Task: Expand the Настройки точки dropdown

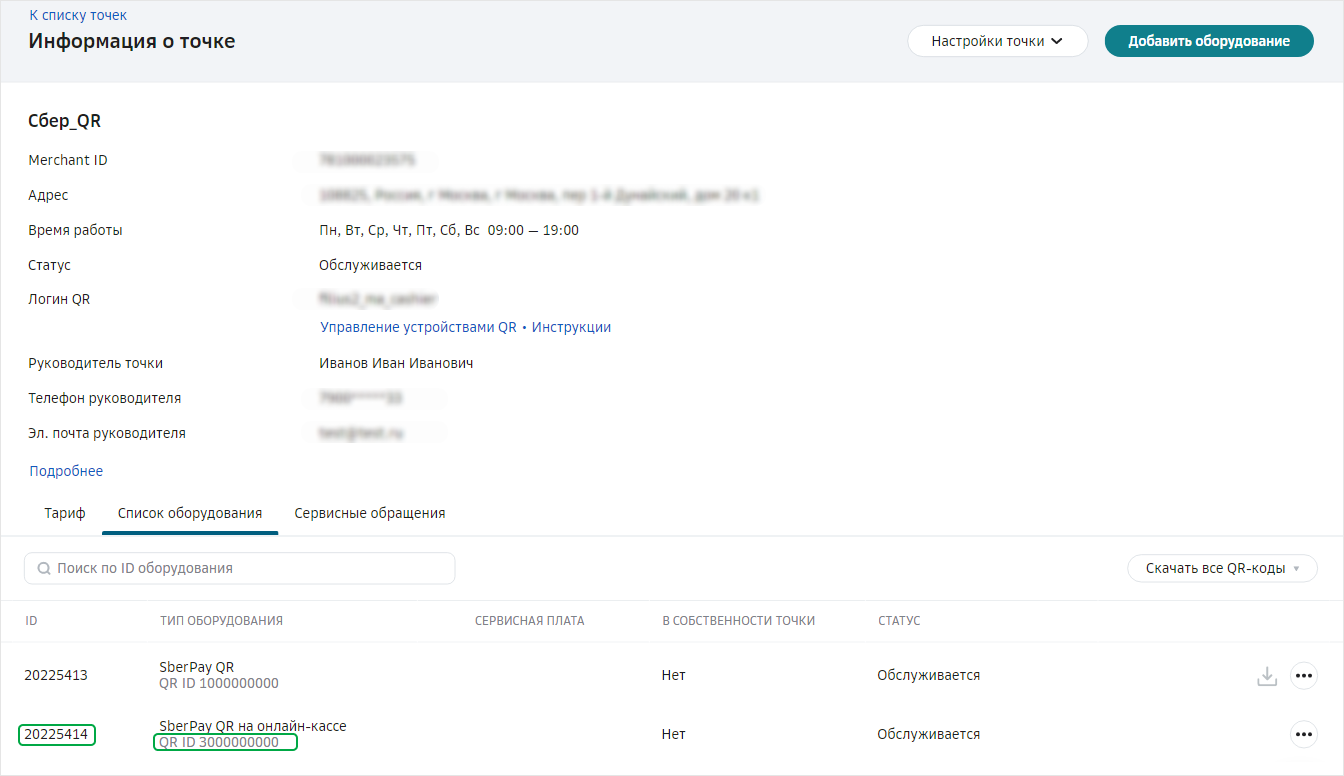Action: [997, 41]
